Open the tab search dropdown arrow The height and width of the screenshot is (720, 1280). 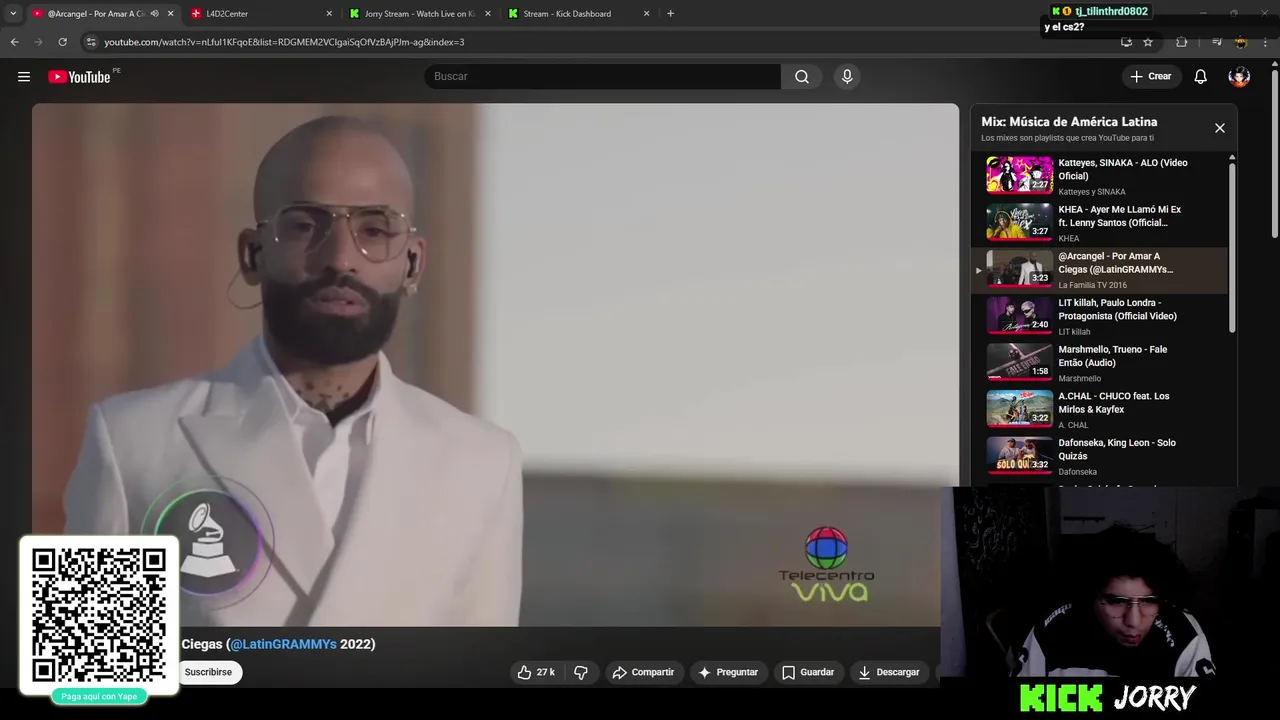click(13, 14)
